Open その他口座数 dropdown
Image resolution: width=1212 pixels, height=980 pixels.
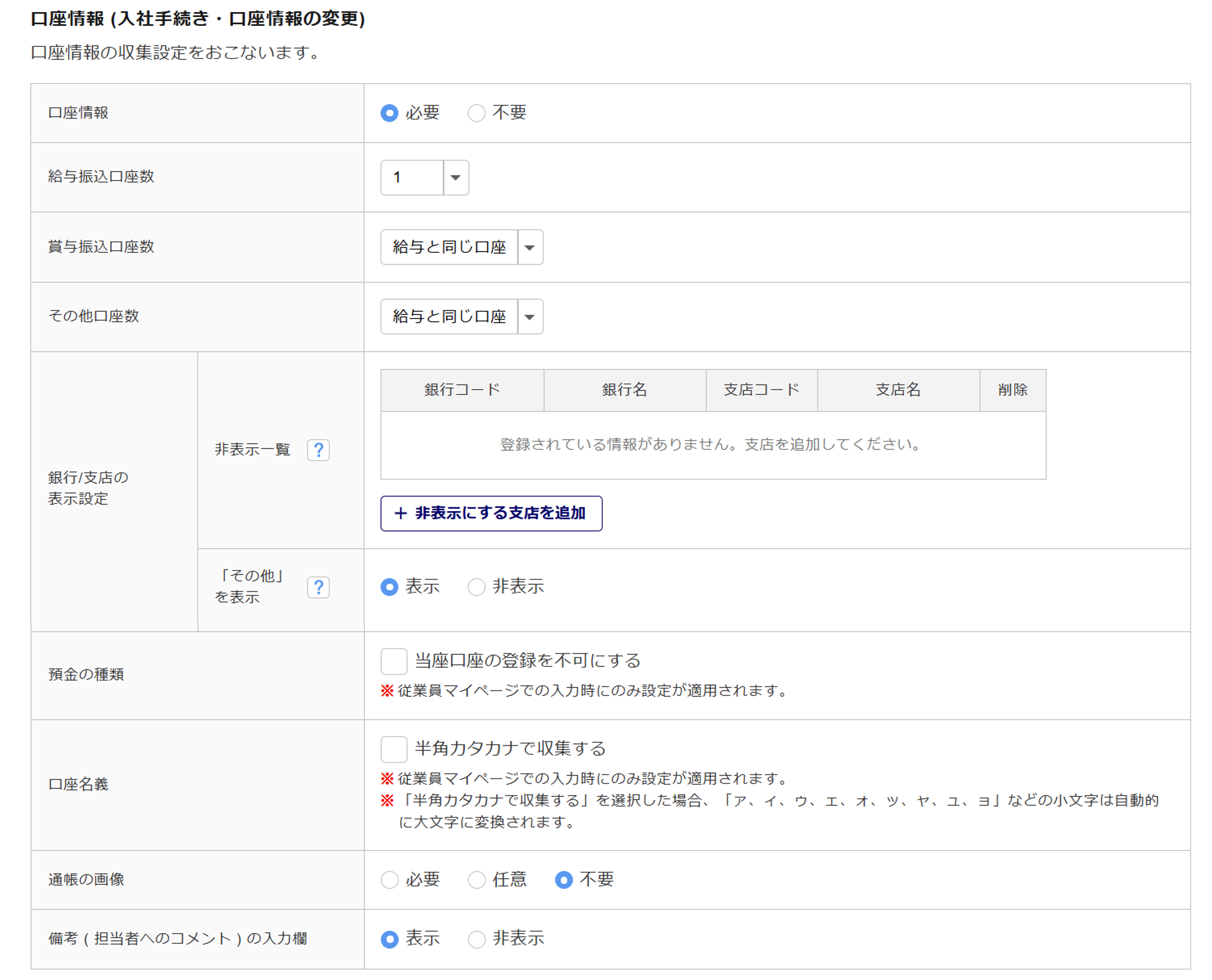(461, 317)
